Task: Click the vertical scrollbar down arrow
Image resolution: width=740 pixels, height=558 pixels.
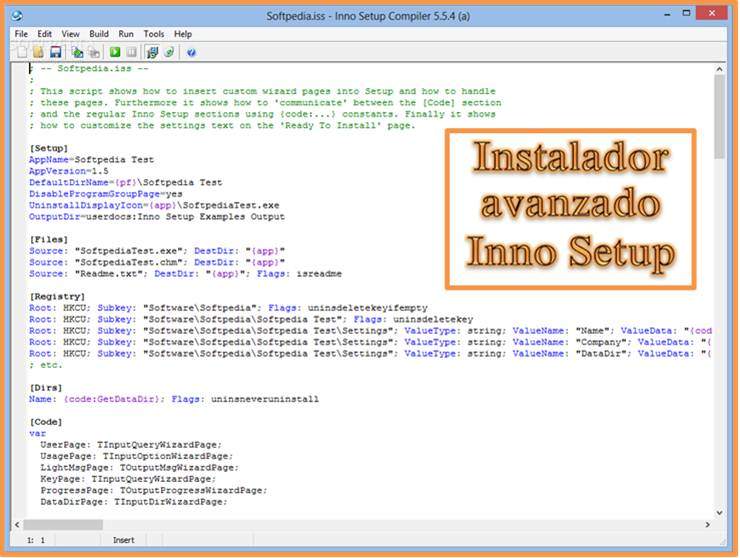Action: click(719, 512)
